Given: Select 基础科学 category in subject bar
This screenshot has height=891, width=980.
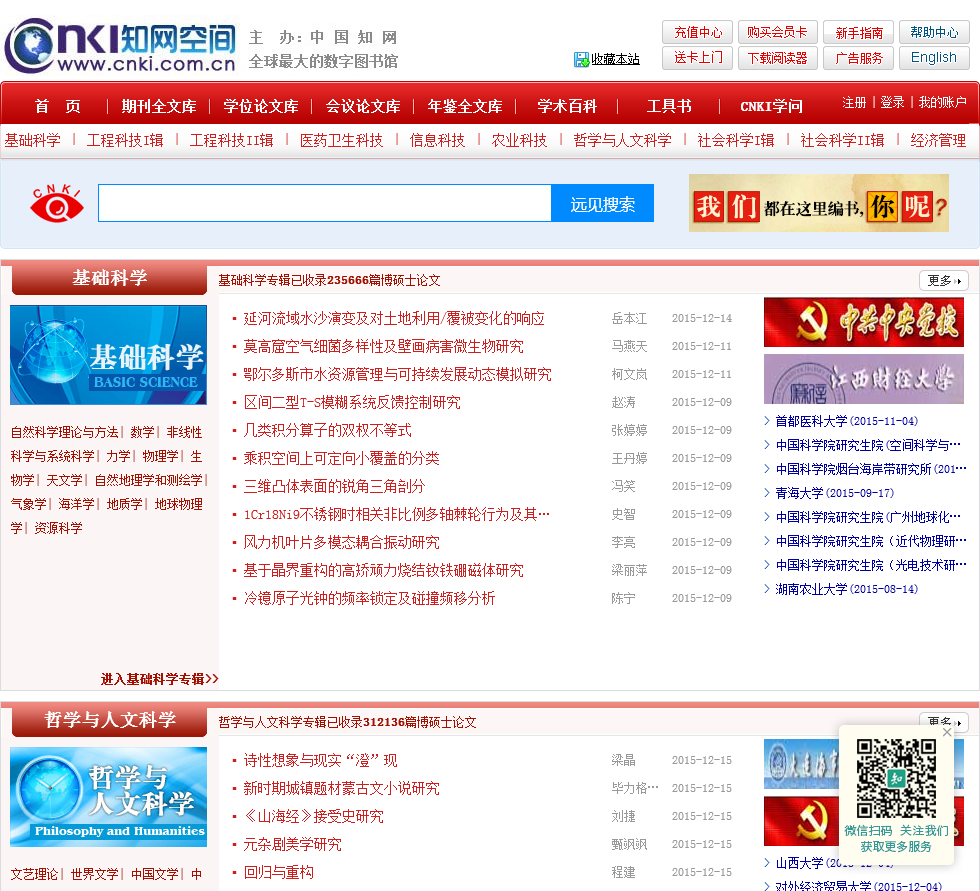Looking at the screenshot, I should (x=32, y=141).
